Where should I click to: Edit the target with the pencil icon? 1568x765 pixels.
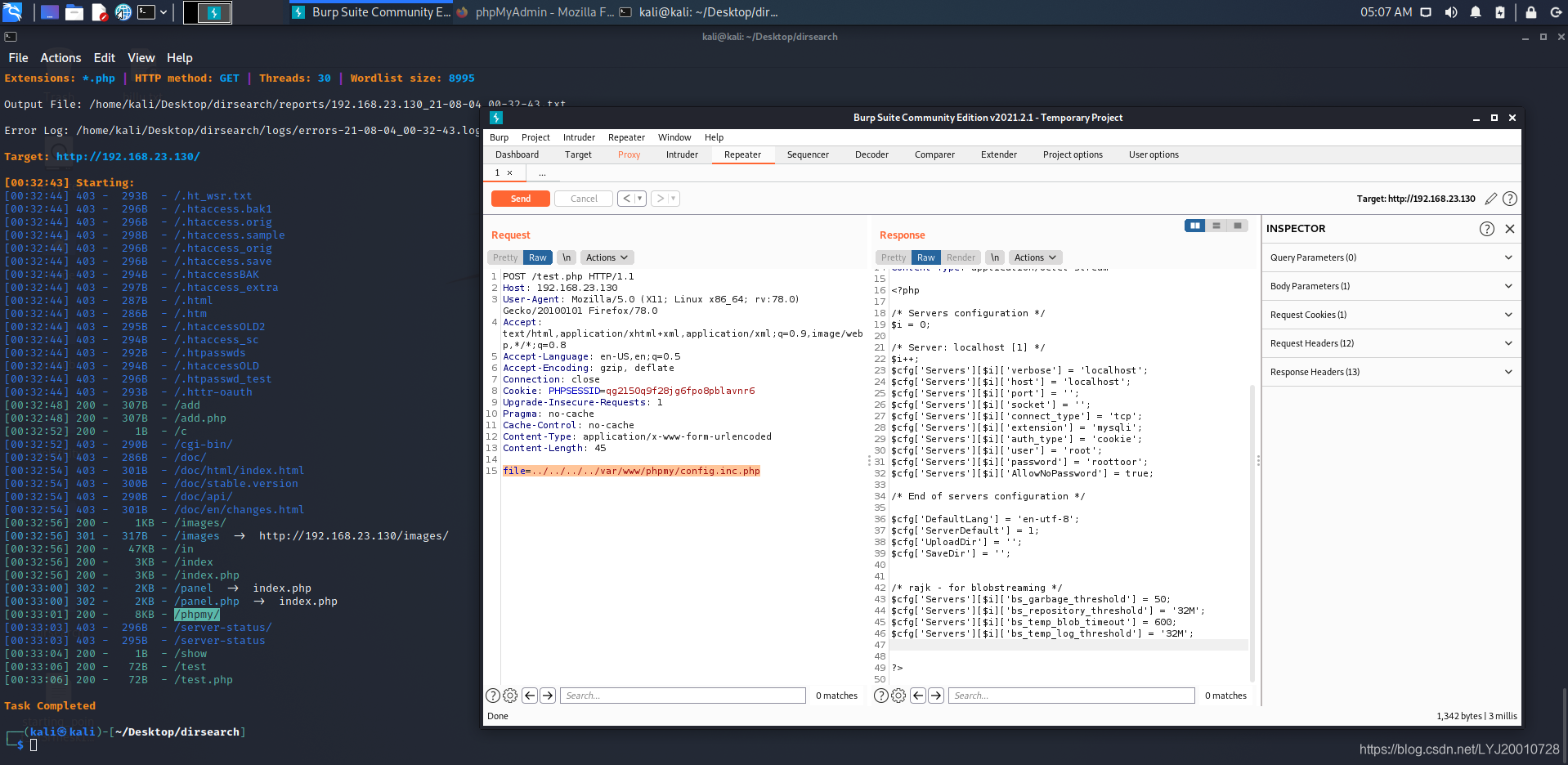pos(1491,199)
